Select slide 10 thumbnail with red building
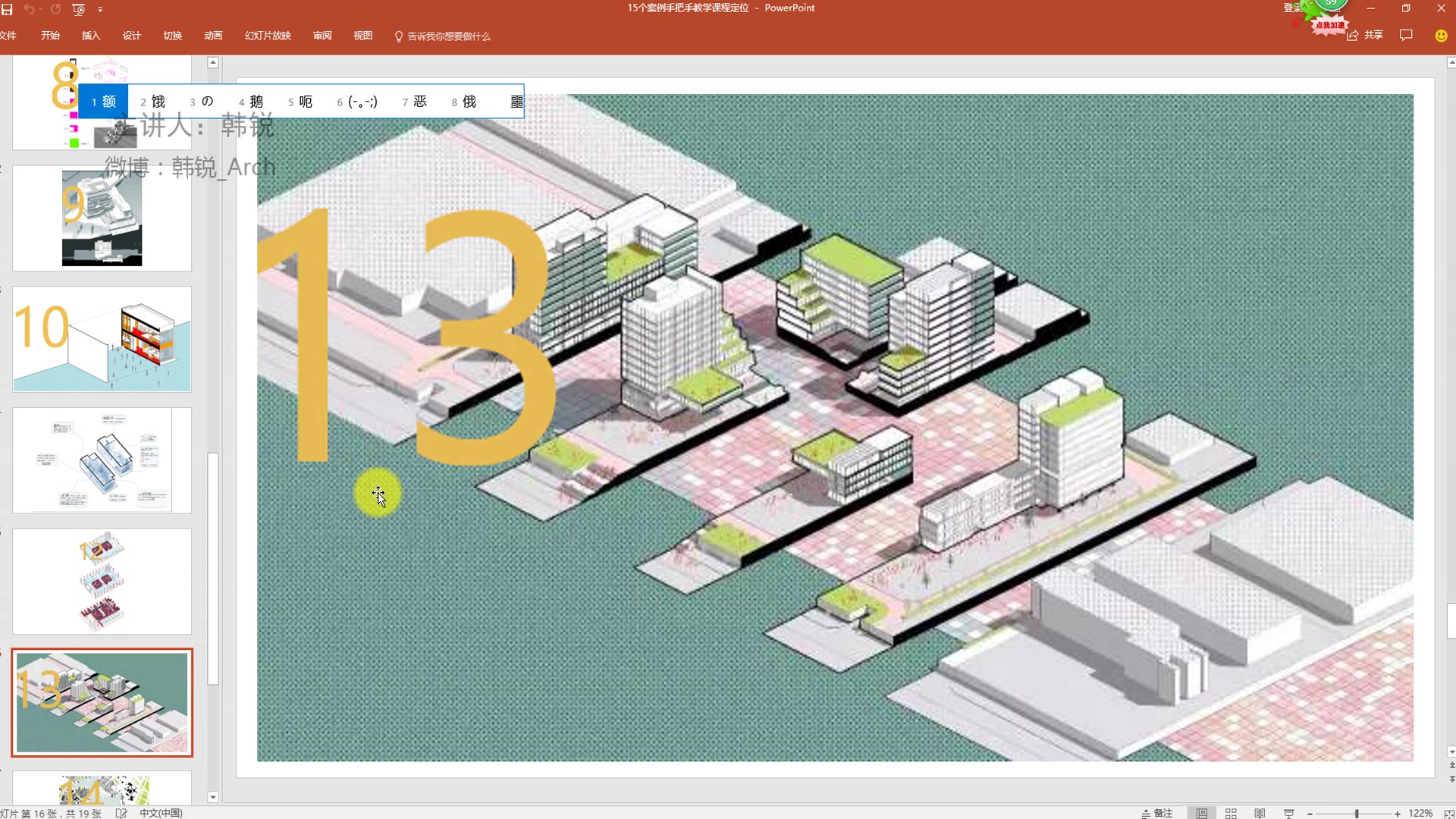The height and width of the screenshot is (819, 1456). click(x=102, y=339)
